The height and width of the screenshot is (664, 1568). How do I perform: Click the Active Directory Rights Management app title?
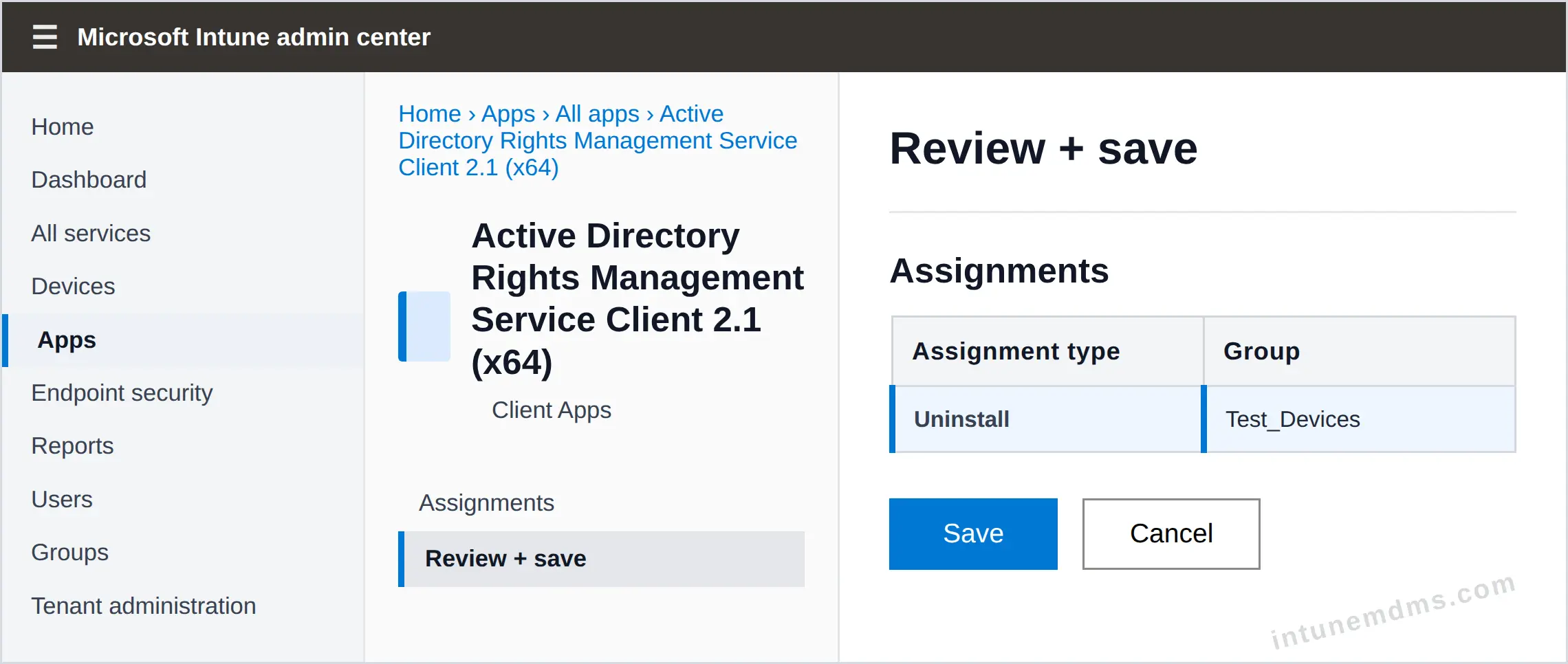click(x=638, y=299)
